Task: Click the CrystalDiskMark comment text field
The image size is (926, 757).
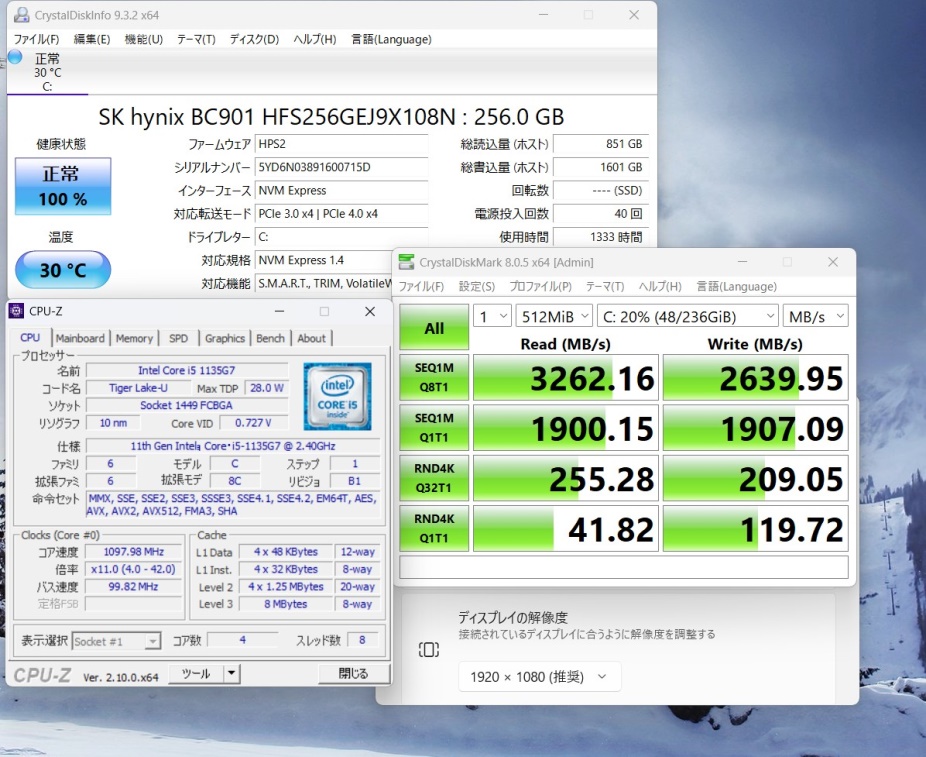Action: pyautogui.click(x=624, y=567)
